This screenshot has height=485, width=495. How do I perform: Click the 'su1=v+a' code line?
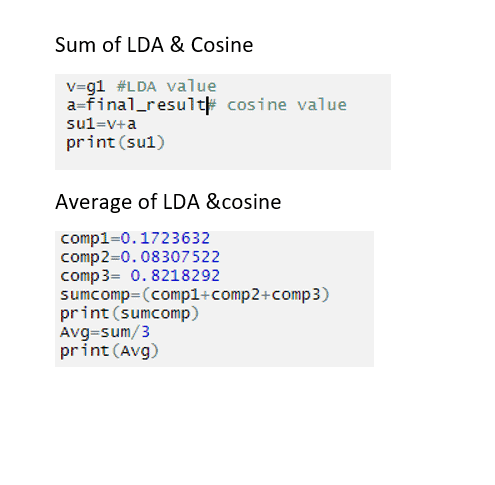(101, 124)
